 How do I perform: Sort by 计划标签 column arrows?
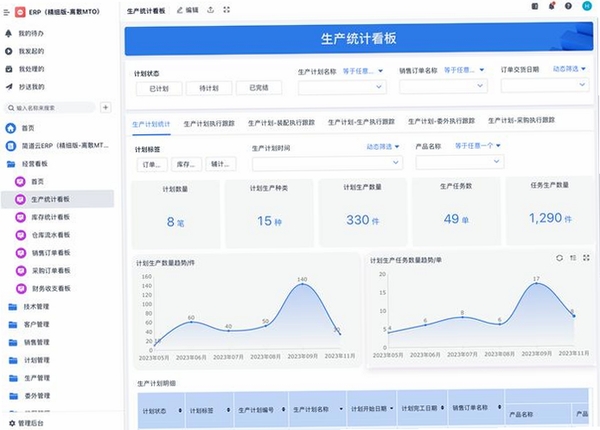click(x=228, y=410)
